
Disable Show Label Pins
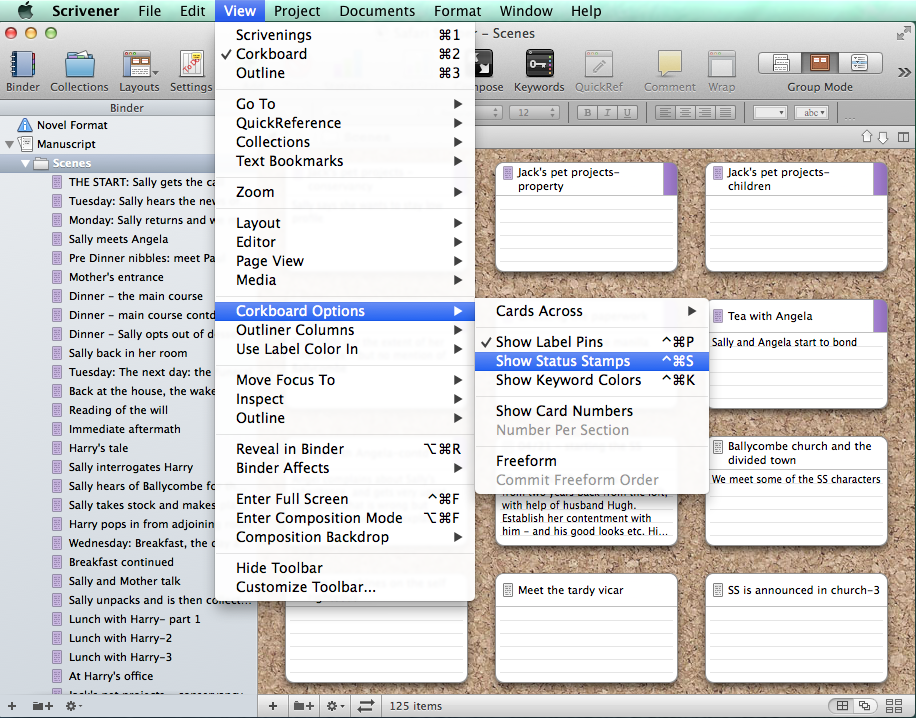coord(592,342)
